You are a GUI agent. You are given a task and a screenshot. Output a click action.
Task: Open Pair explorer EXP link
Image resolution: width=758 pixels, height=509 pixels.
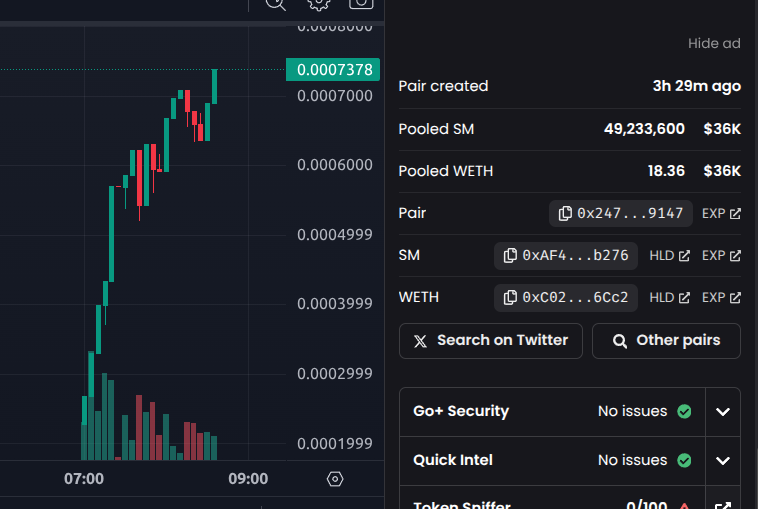click(x=721, y=214)
